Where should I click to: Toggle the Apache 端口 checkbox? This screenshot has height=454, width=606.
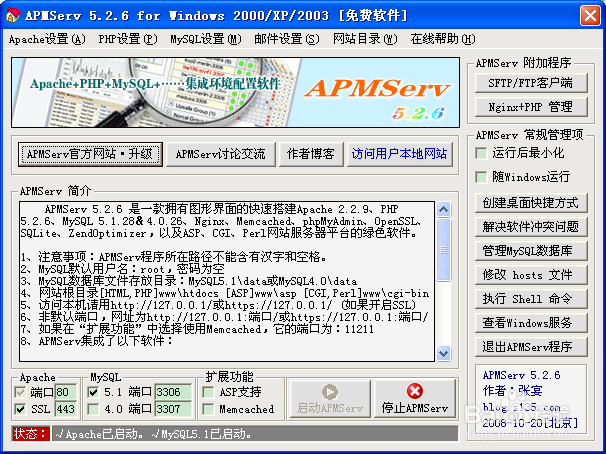[x=20, y=392]
